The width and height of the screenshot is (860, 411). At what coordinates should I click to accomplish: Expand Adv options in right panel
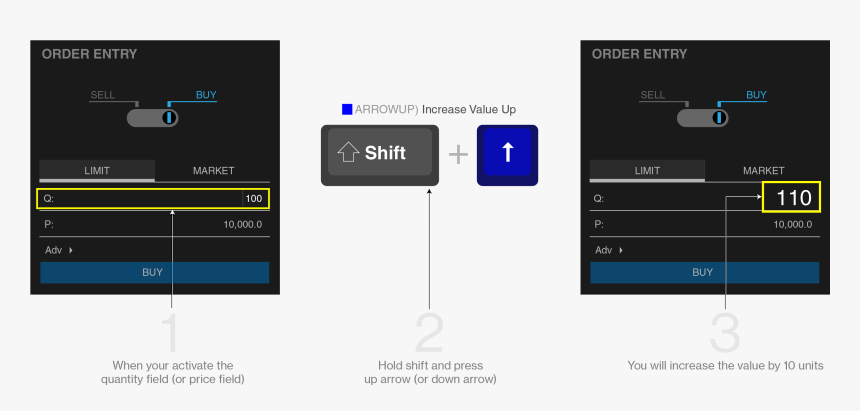tap(609, 250)
